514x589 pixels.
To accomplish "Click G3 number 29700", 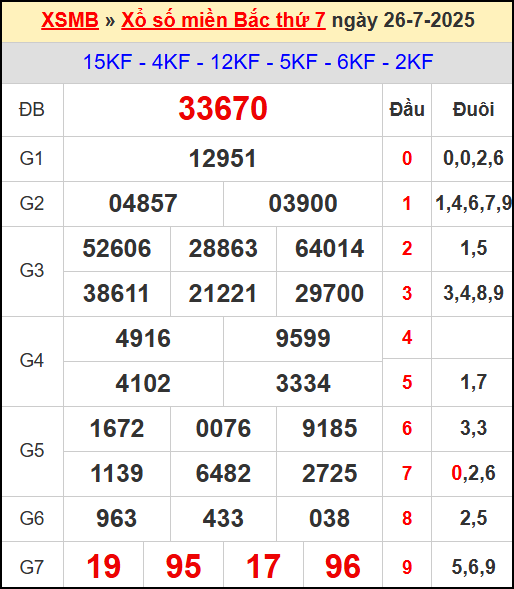I will click(330, 293).
